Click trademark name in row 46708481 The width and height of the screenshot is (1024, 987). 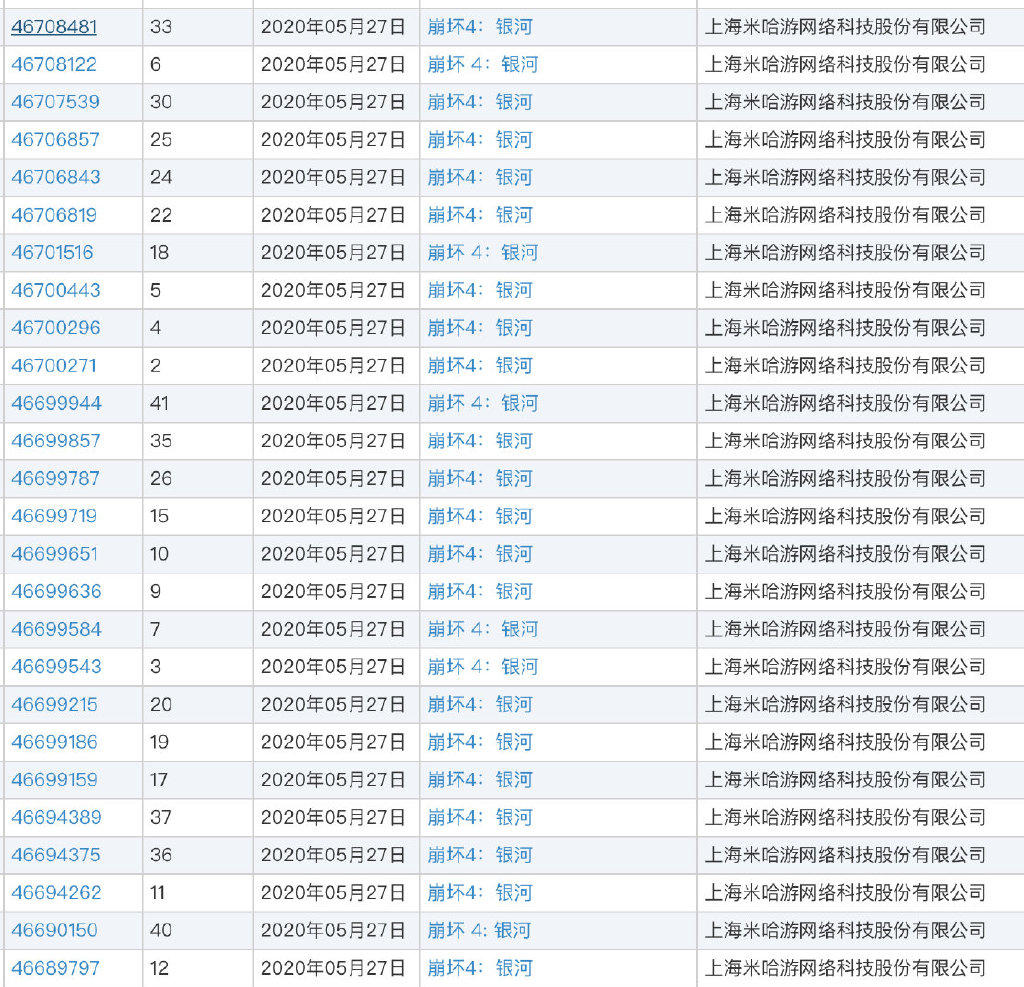tap(480, 27)
